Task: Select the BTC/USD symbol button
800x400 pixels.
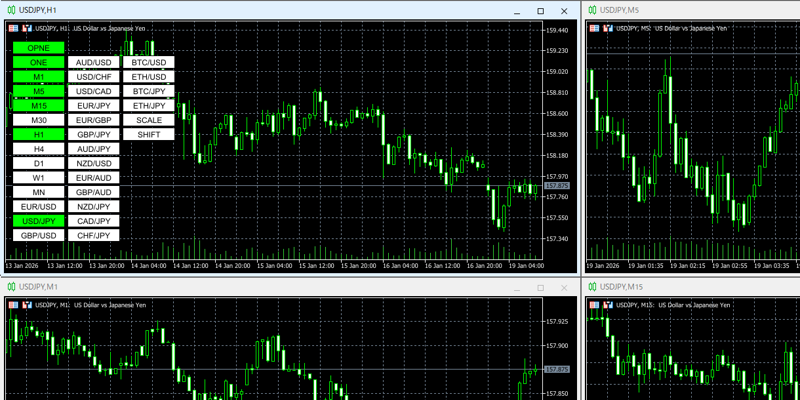Action: [149, 62]
